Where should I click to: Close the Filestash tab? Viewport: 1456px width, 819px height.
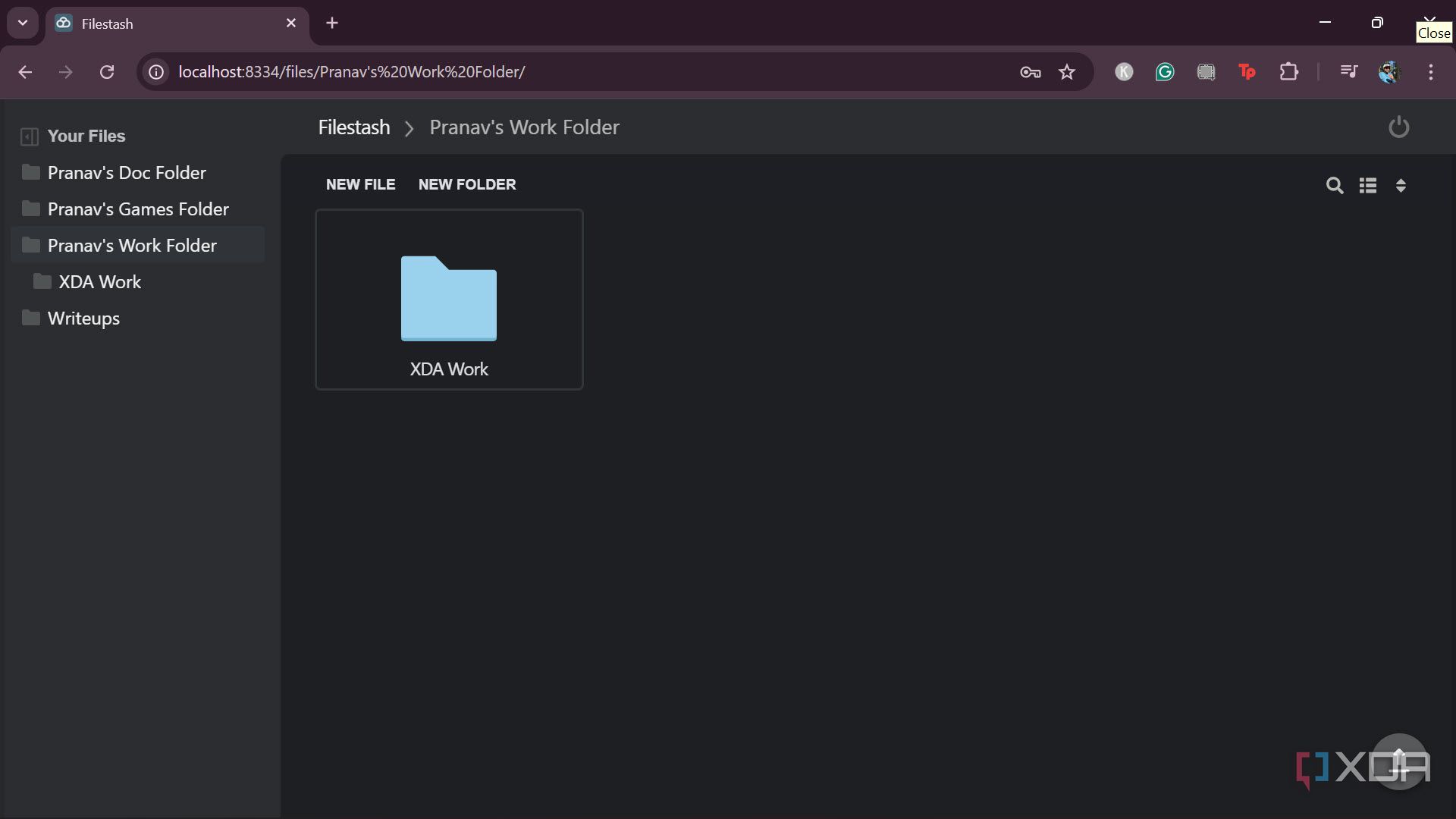tap(291, 23)
